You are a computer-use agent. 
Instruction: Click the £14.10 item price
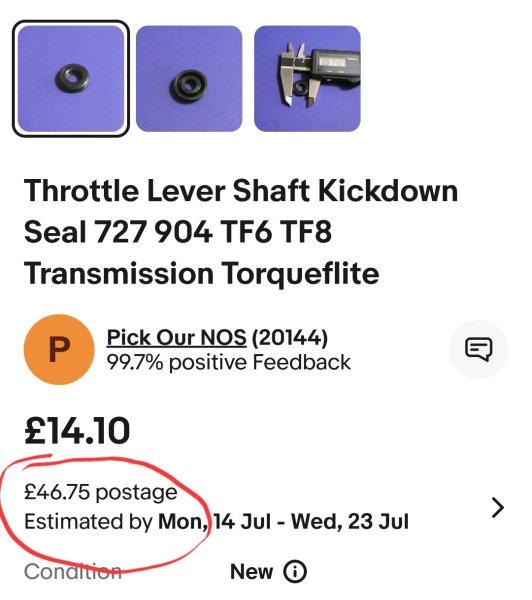[x=77, y=431]
